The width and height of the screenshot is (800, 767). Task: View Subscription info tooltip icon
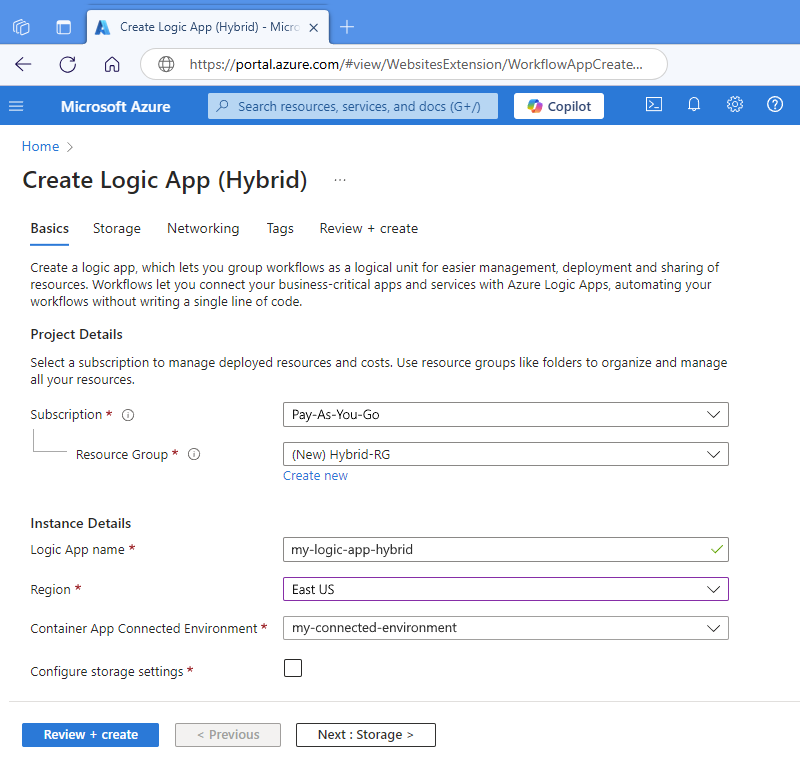click(x=127, y=414)
